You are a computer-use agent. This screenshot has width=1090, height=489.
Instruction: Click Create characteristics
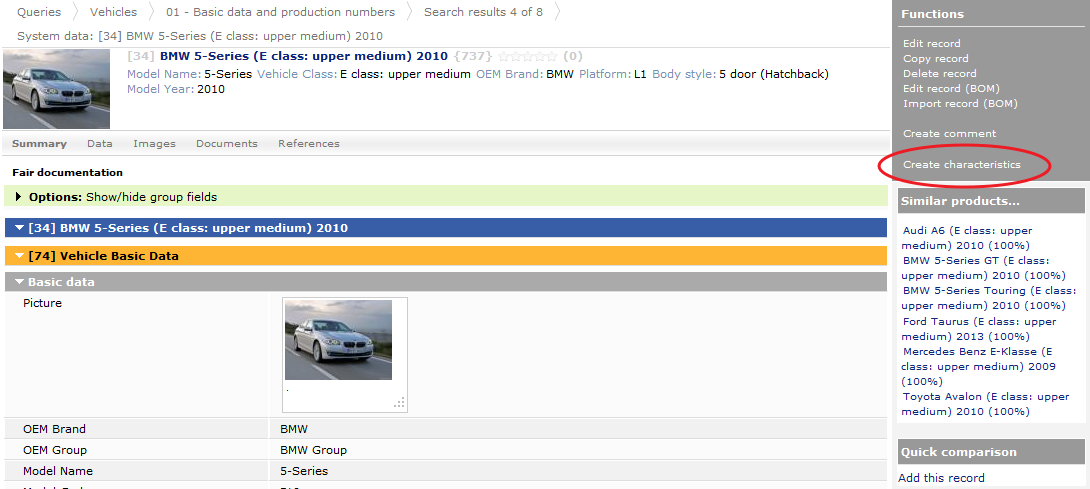961,164
